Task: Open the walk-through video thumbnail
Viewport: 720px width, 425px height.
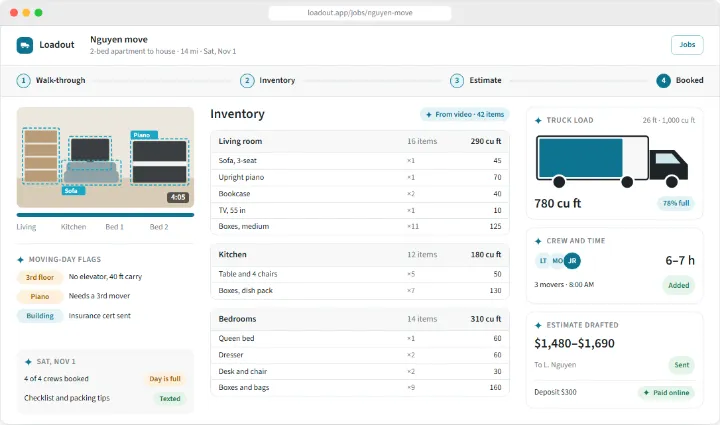Action: [105, 157]
